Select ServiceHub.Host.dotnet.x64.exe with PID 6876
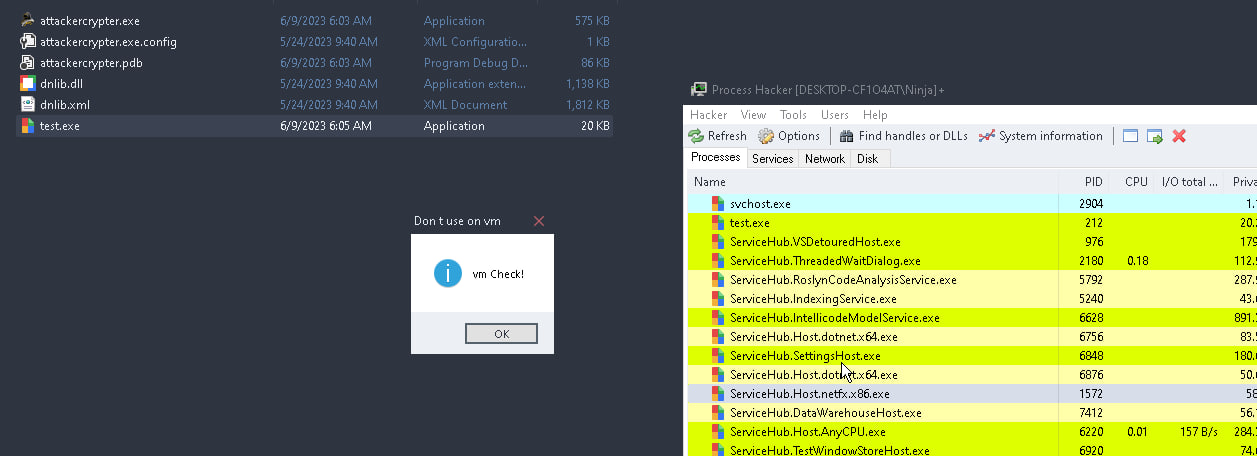Image resolution: width=1257 pixels, height=456 pixels. [x=971, y=375]
